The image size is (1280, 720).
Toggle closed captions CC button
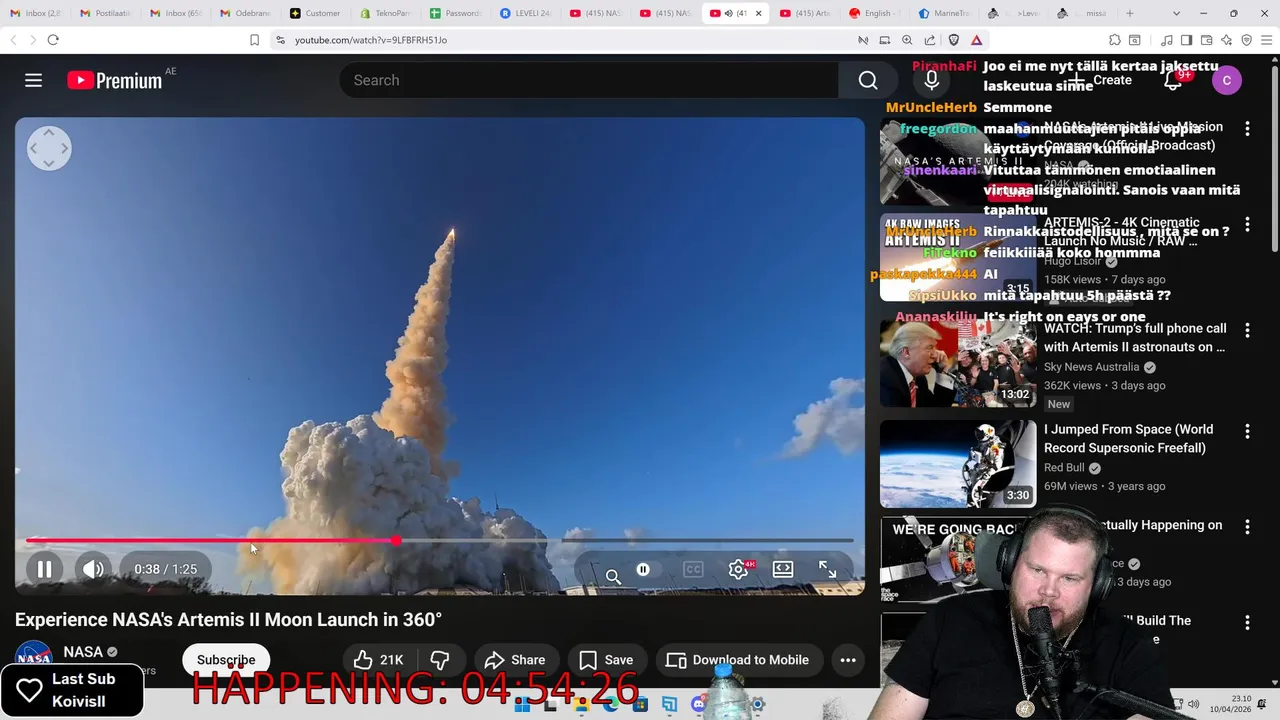click(693, 569)
